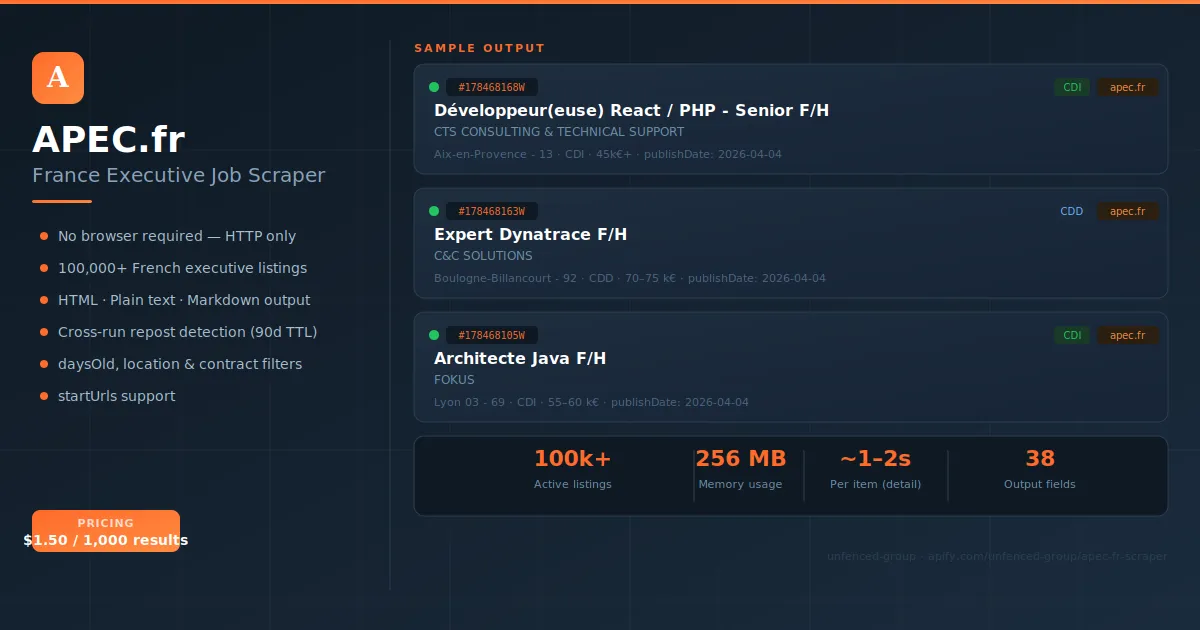Click the #178468105W job ID badge
Image resolution: width=1200 pixels, height=630 pixels.
pyautogui.click(x=493, y=335)
